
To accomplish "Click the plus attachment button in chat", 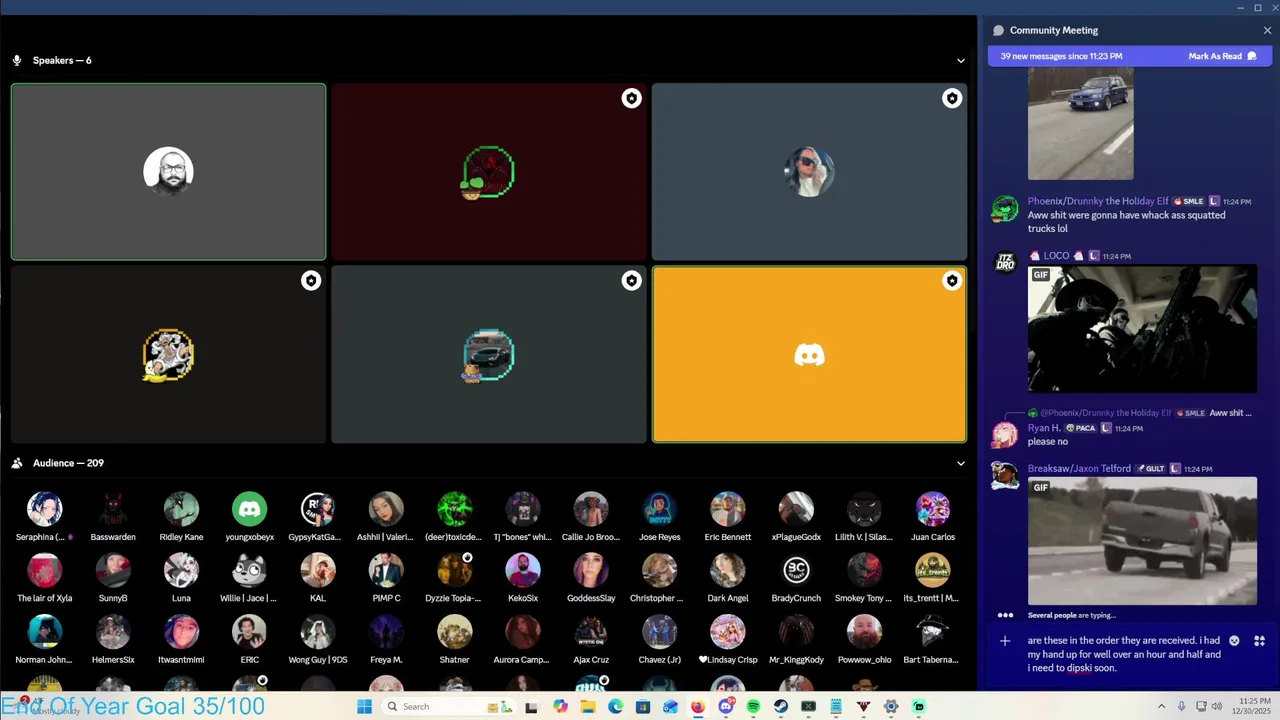I will [x=1005, y=641].
